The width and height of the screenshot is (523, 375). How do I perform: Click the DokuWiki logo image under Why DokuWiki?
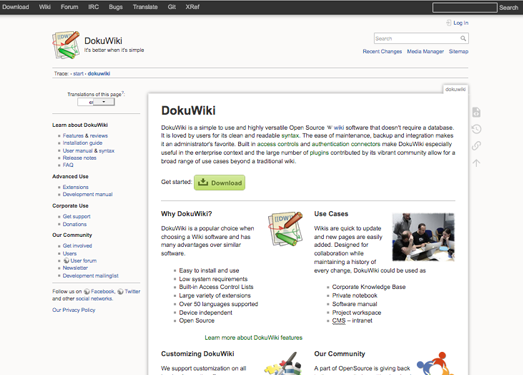click(286, 229)
